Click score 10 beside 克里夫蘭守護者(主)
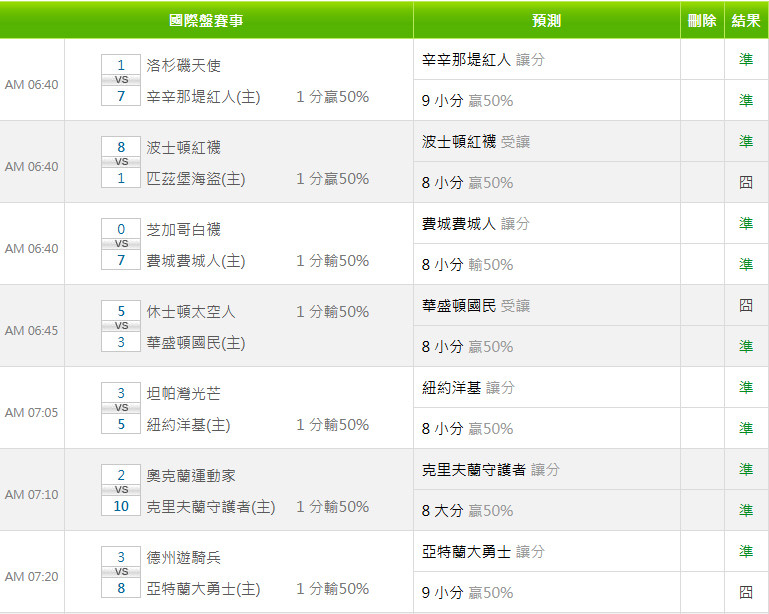769x614 pixels. click(121, 505)
